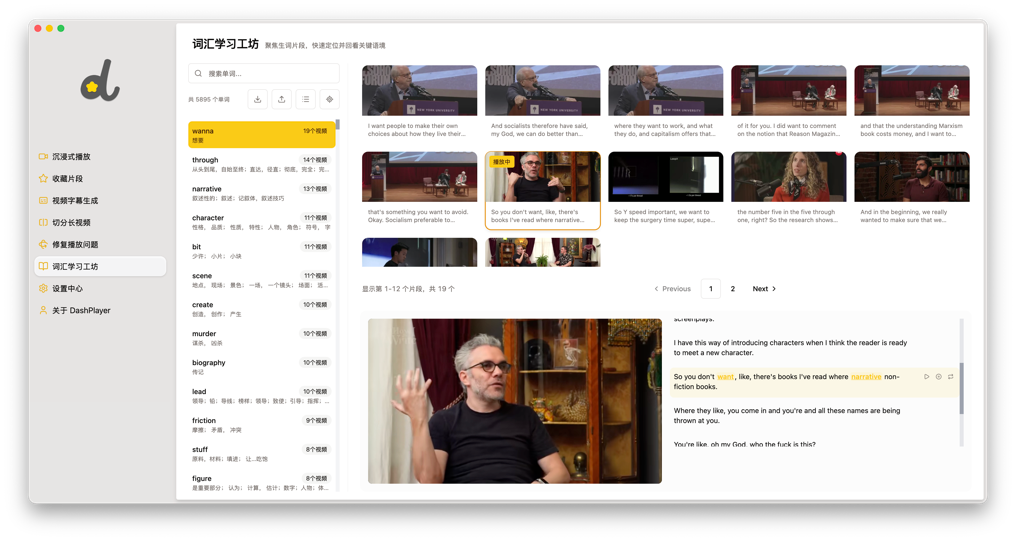Click the import (download) words button

[257, 99]
